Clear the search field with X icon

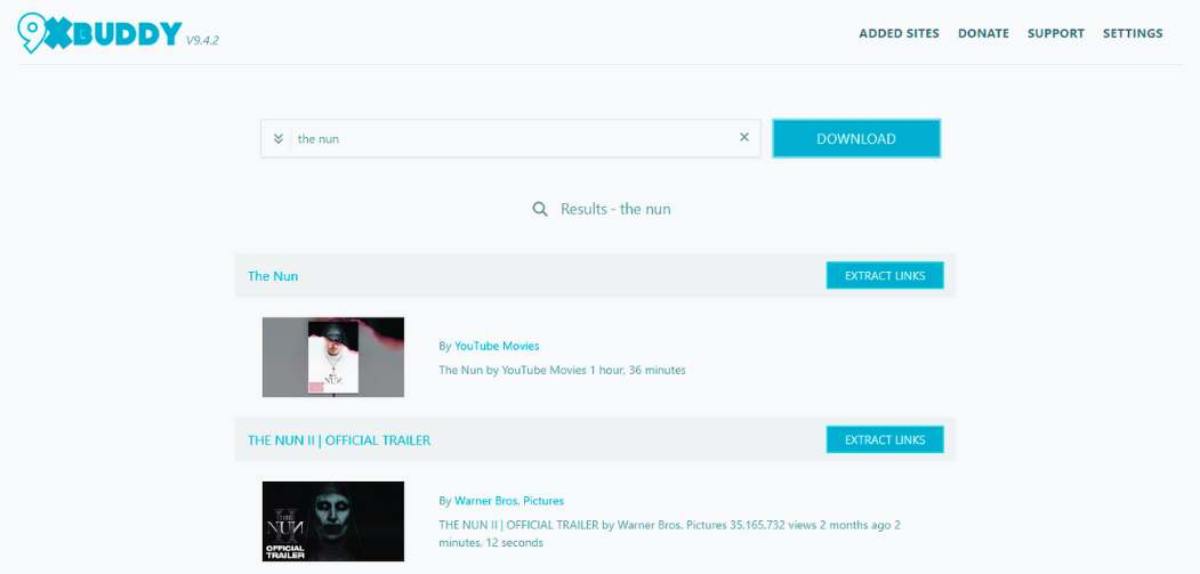(744, 138)
